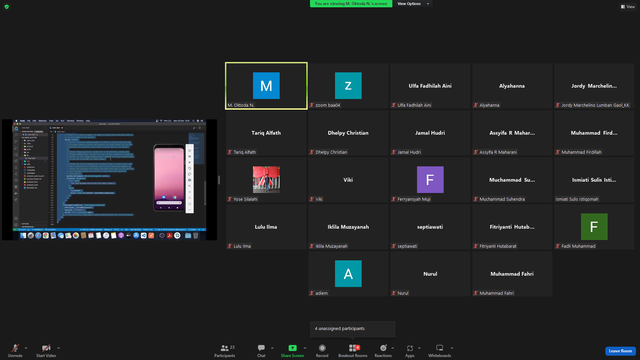Screen dimensions: 640x360
Task: Select the Viki participant tile
Action: coord(348,180)
